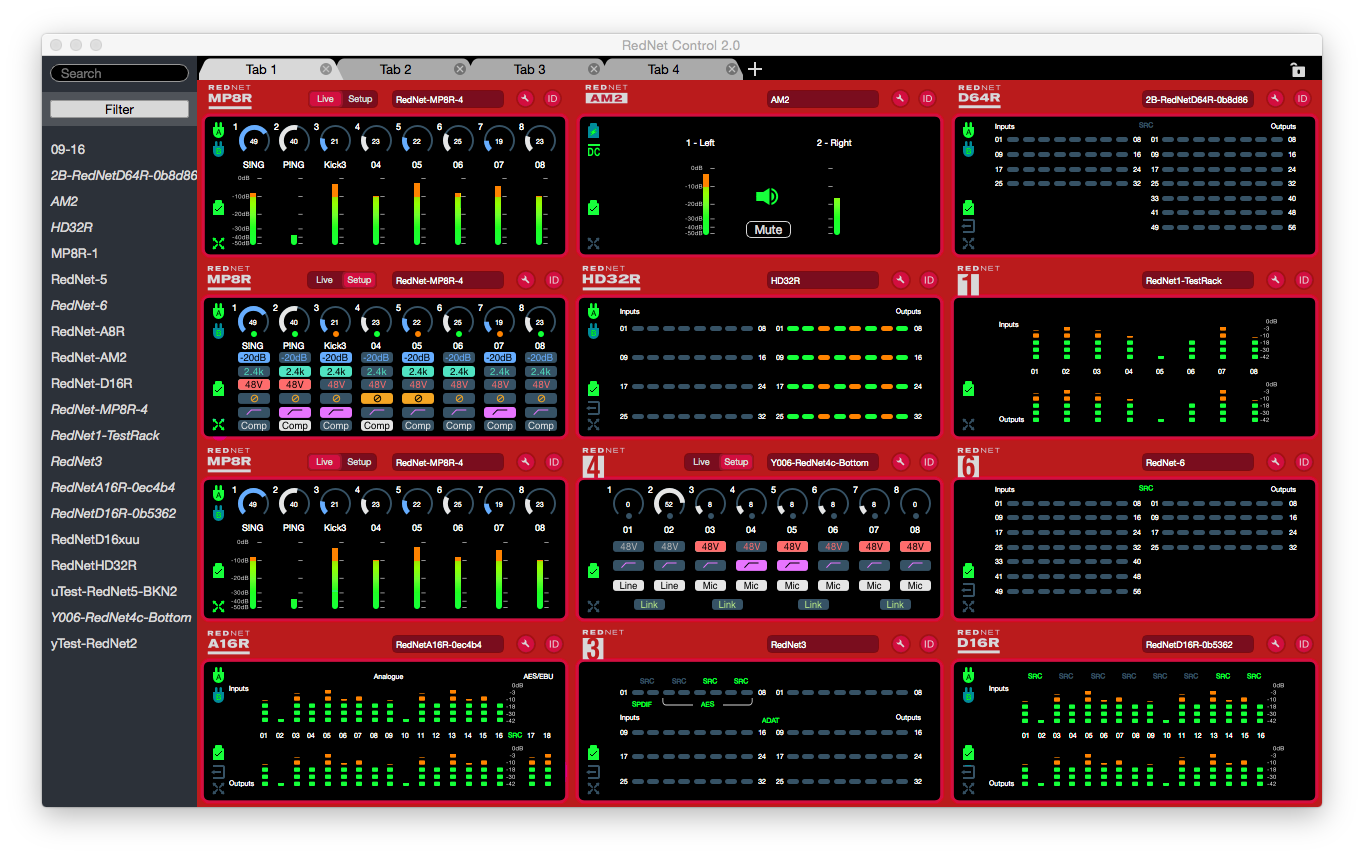Open the wrench settings for AM2 device
The height and width of the screenshot is (857, 1364).
pyautogui.click(x=900, y=98)
